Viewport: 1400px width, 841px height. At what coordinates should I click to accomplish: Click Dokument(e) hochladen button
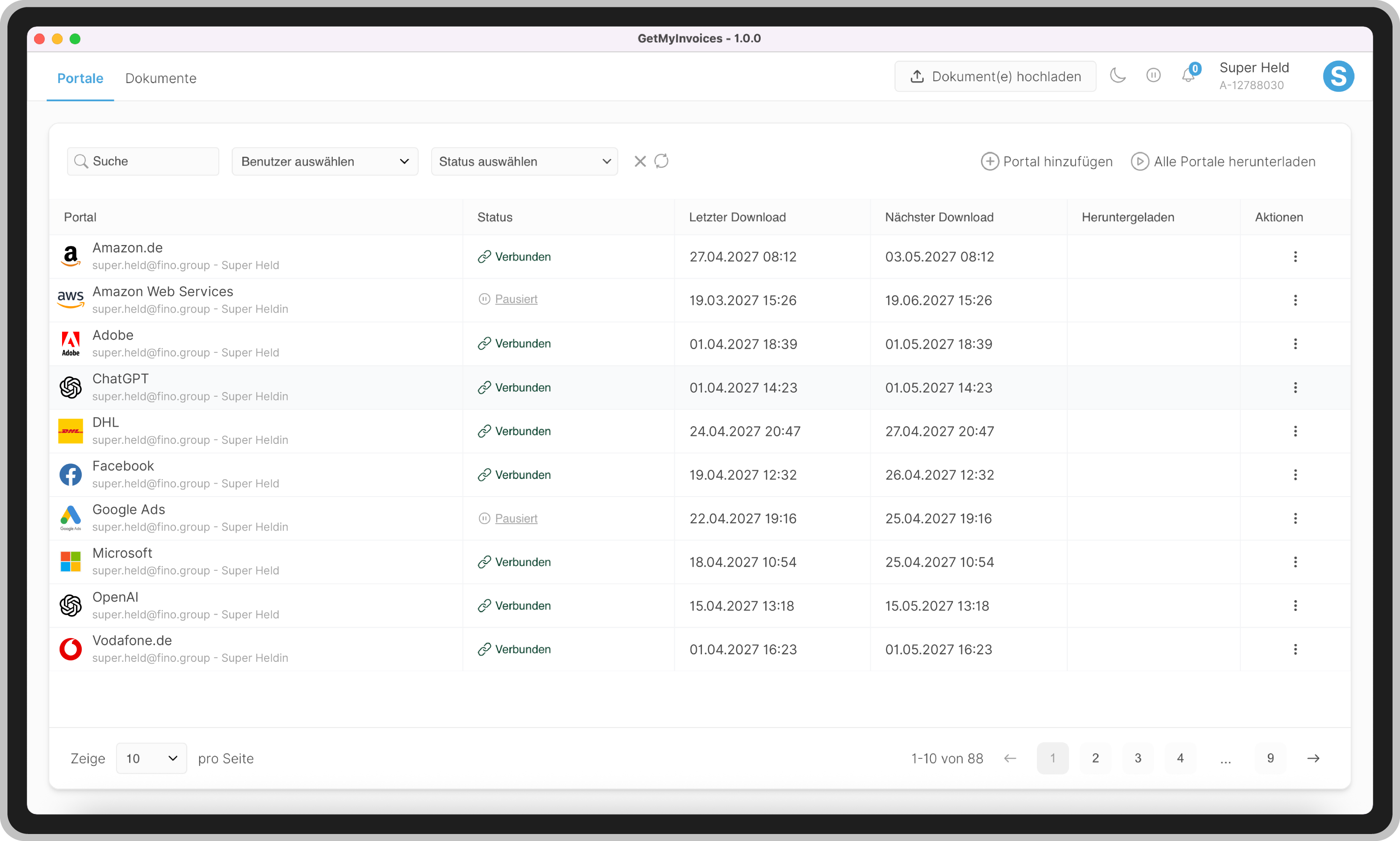pyautogui.click(x=995, y=77)
